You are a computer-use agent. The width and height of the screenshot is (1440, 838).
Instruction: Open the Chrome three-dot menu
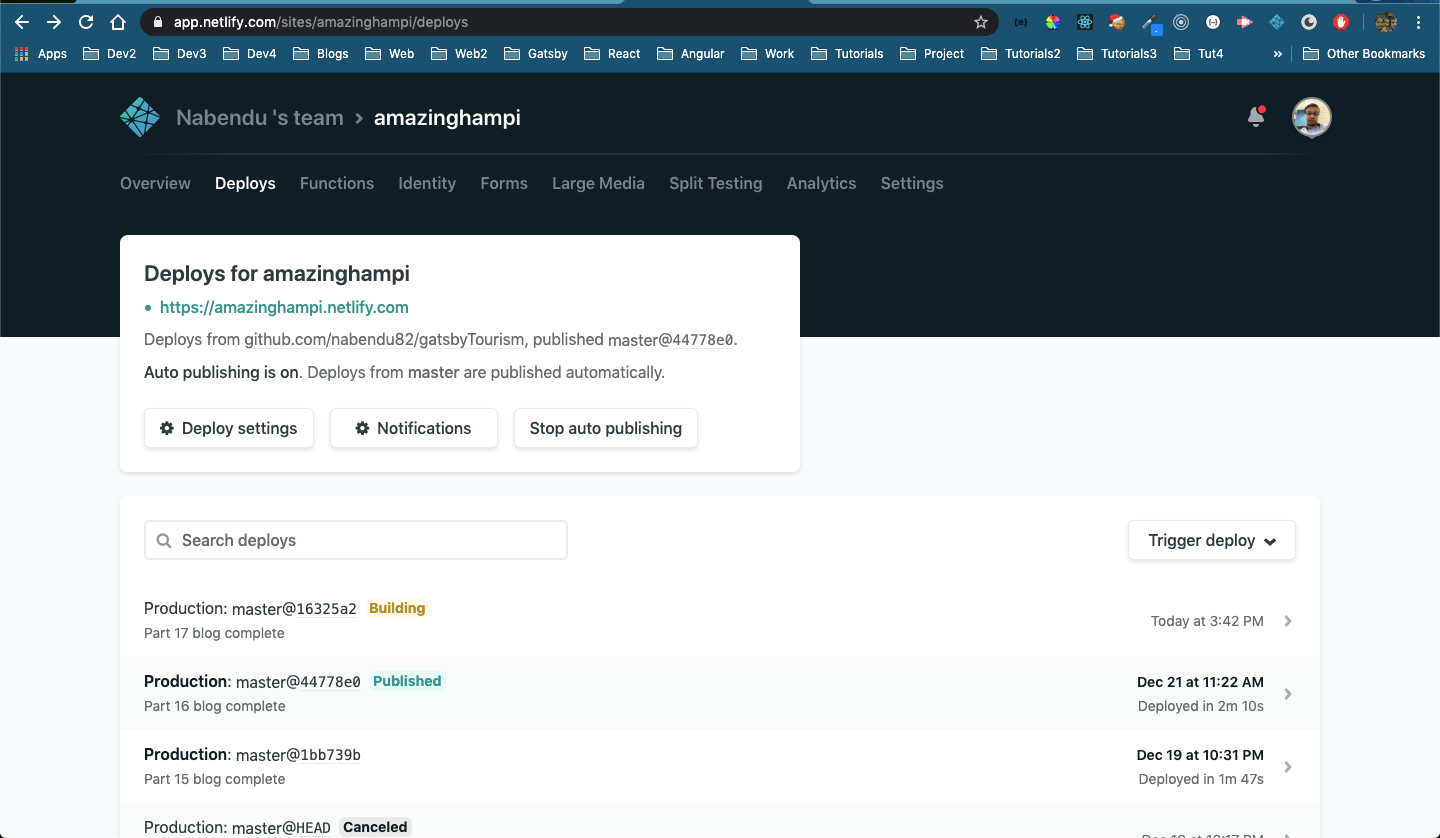(1418, 22)
